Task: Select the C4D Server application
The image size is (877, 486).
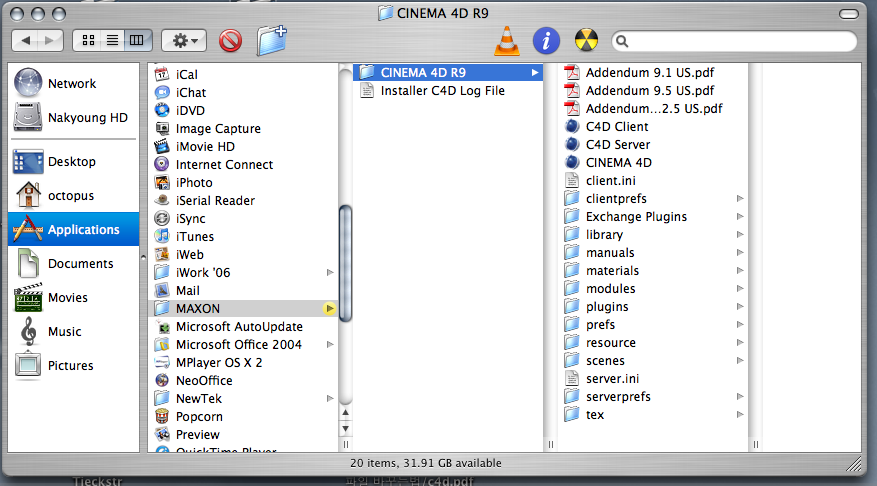Action: pos(653,144)
